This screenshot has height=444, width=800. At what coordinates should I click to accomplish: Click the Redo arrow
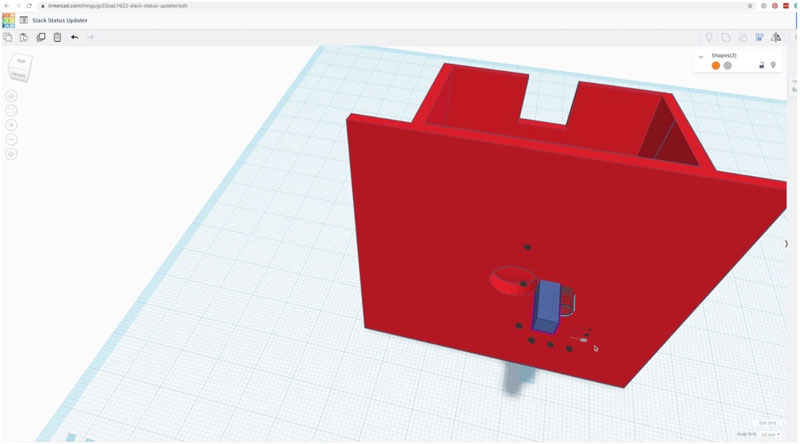[x=90, y=37]
